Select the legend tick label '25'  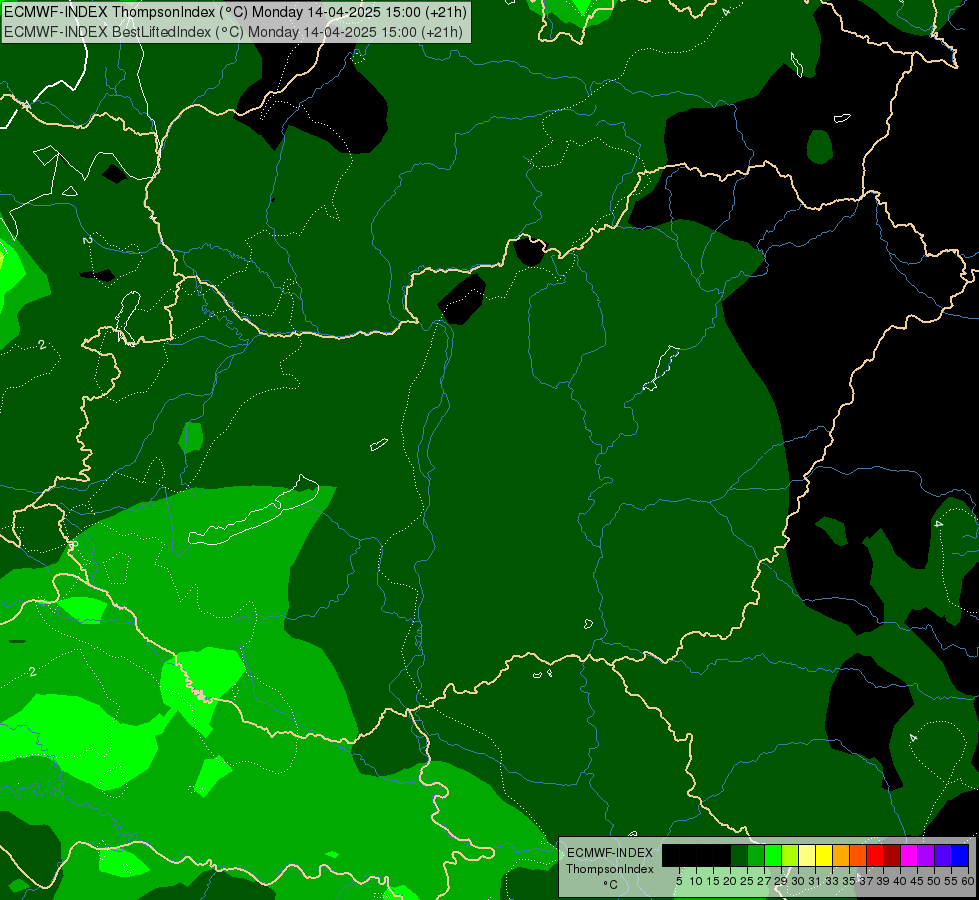coord(747,881)
